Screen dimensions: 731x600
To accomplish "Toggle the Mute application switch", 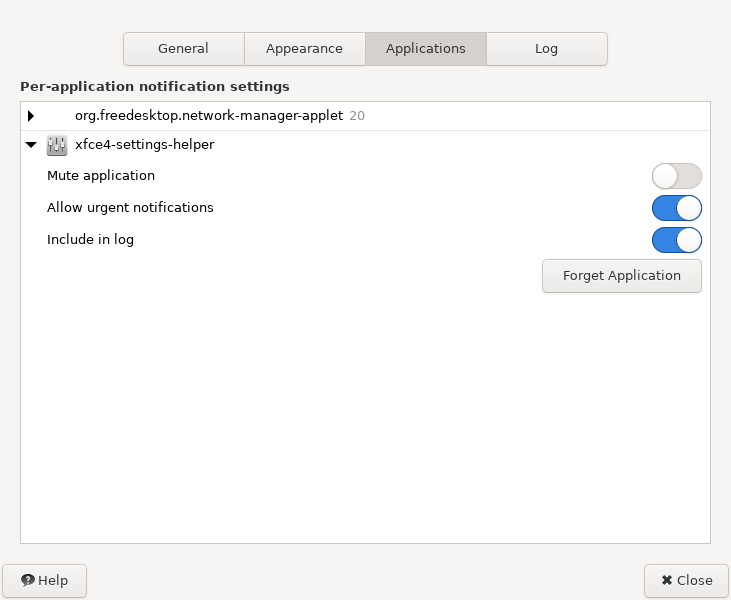I will 676,176.
